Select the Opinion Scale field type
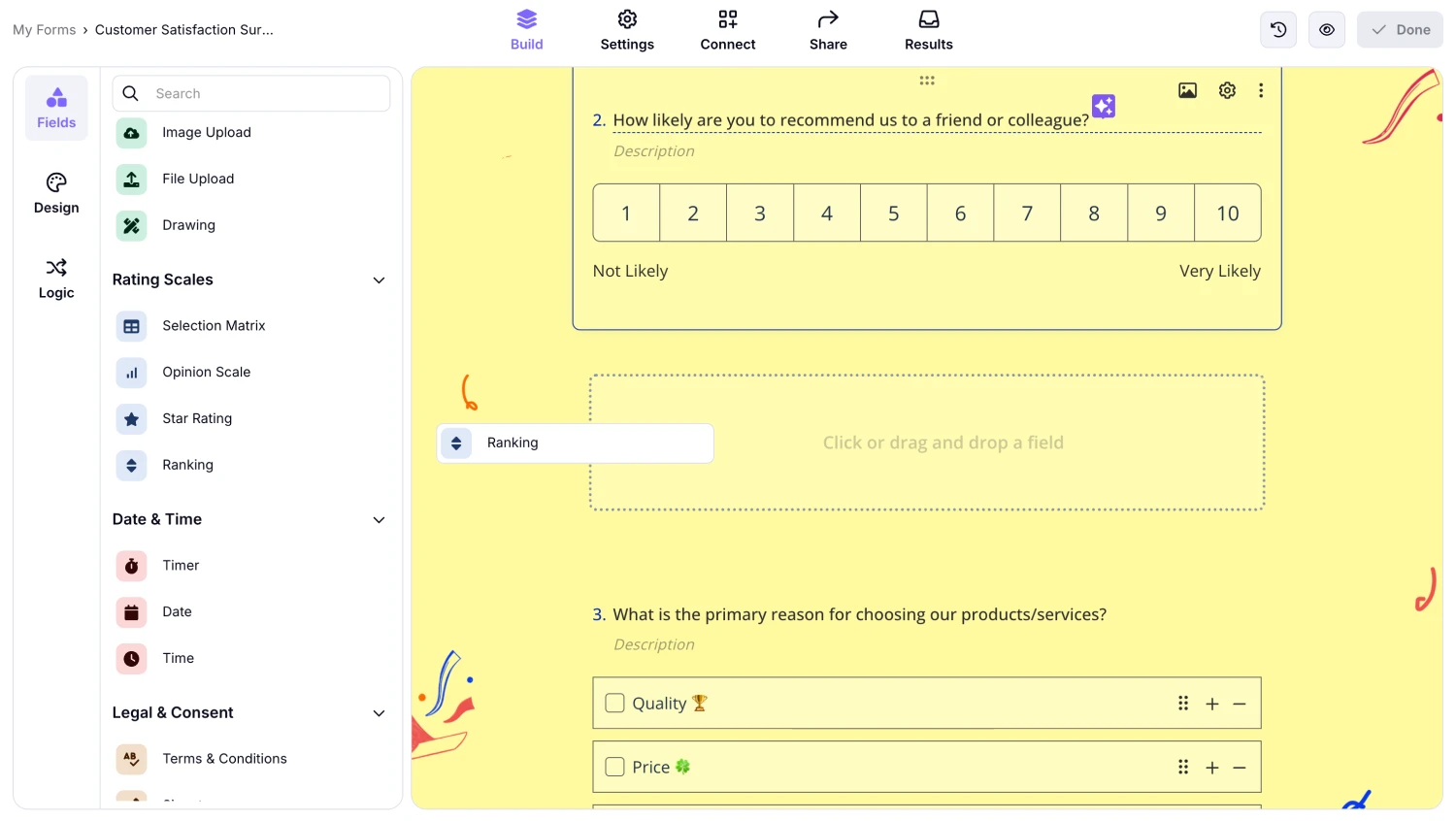 pos(206,372)
